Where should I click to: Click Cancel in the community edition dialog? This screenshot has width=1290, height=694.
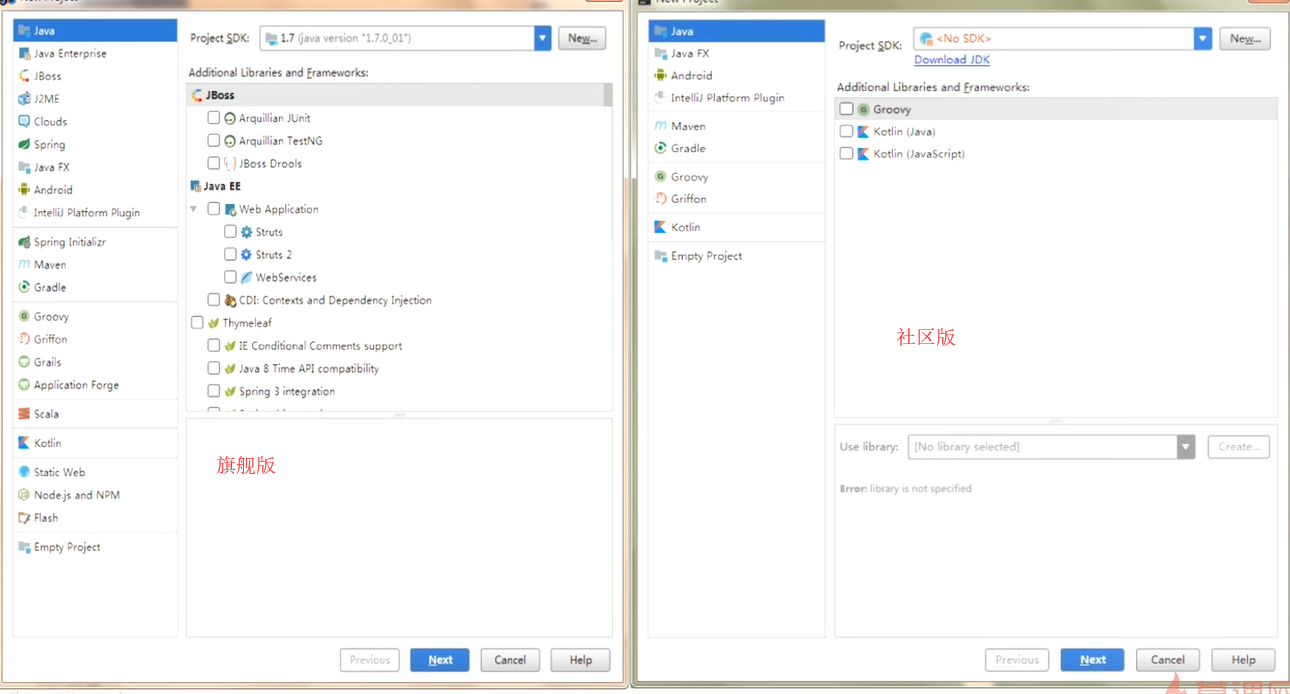1168,660
